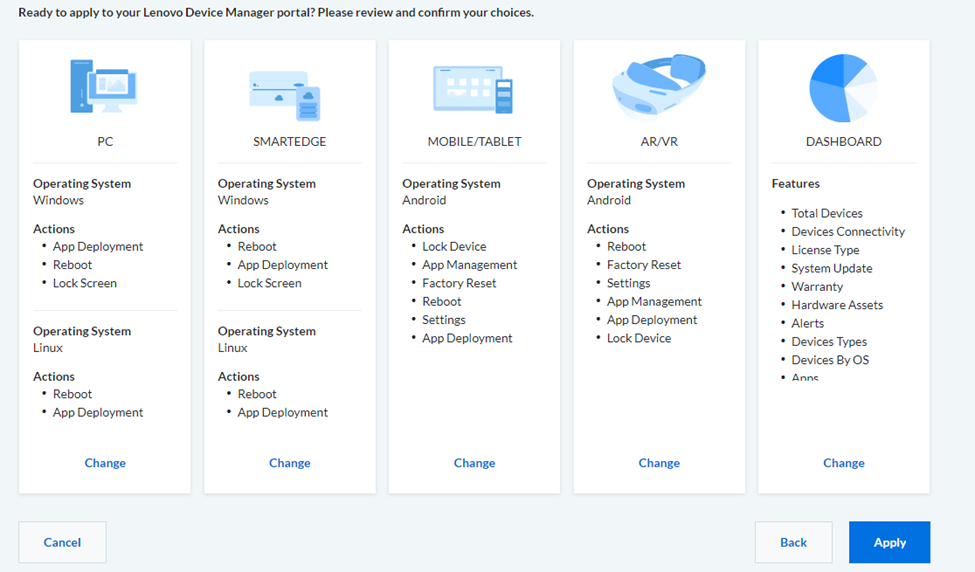
Task: Click the AR/VR headset icon
Action: coord(658,86)
